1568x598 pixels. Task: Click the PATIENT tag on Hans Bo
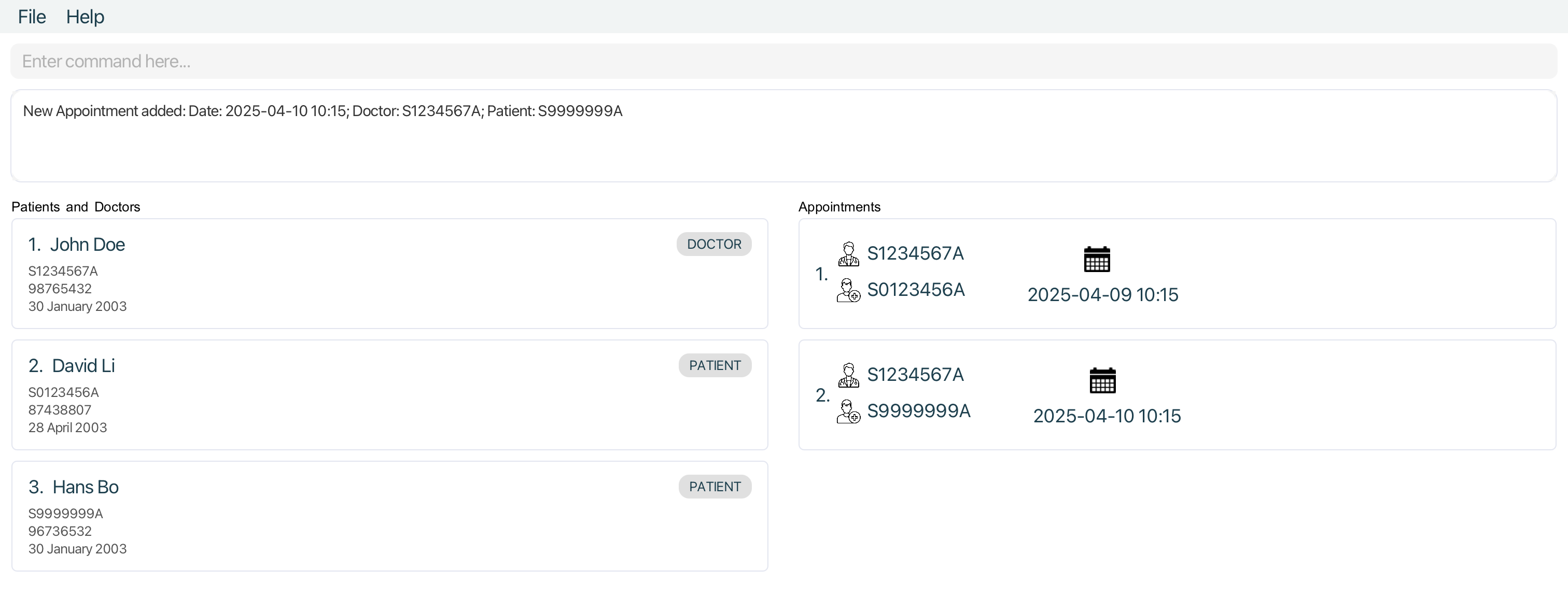tap(715, 486)
